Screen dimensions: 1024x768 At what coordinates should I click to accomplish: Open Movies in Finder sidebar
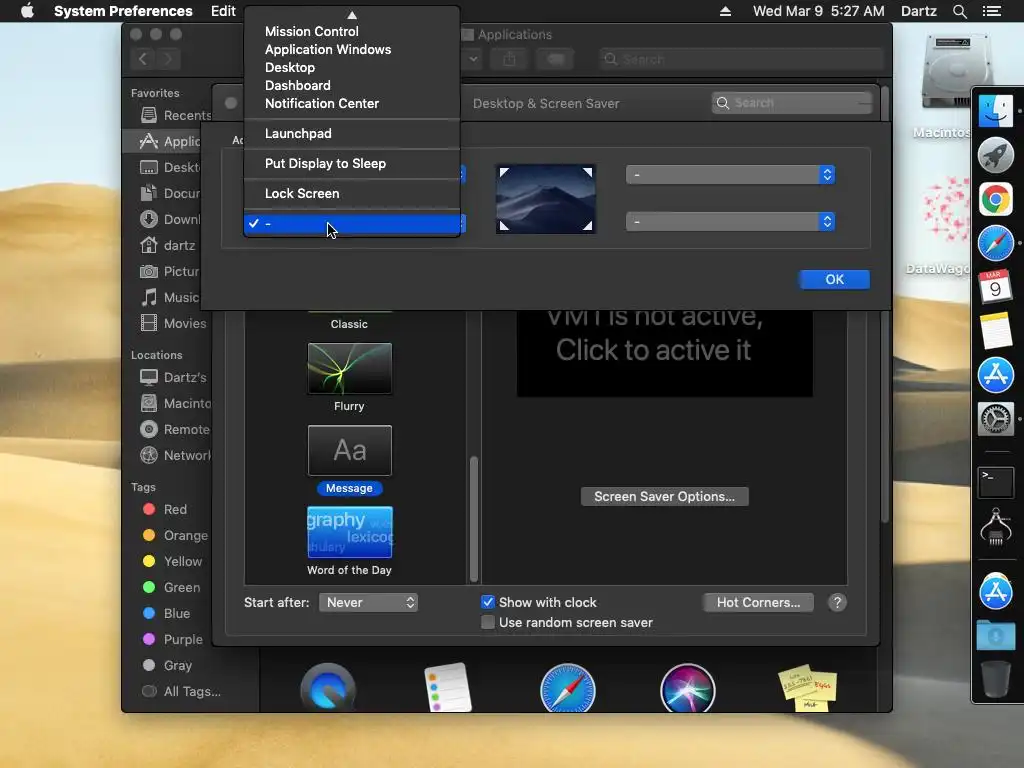pos(174,323)
